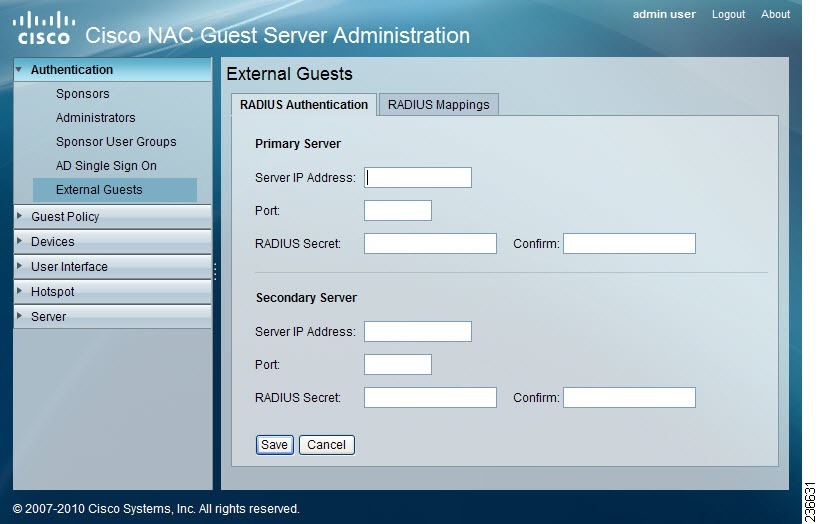Open Sponsors in the sidebar
This screenshot has width=818, height=524.
82,94
